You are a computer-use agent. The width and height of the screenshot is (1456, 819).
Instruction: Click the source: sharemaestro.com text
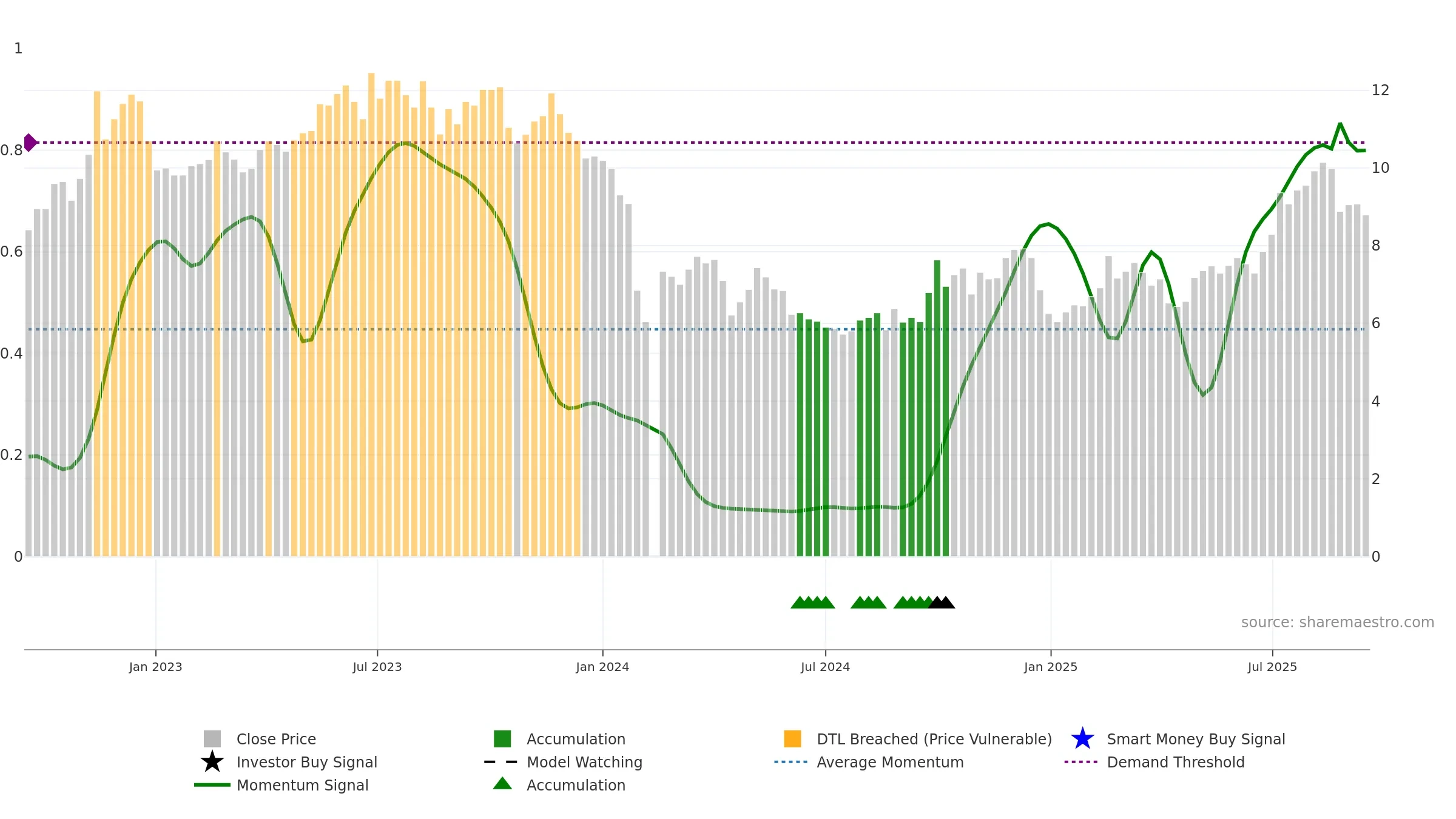pos(1338,622)
